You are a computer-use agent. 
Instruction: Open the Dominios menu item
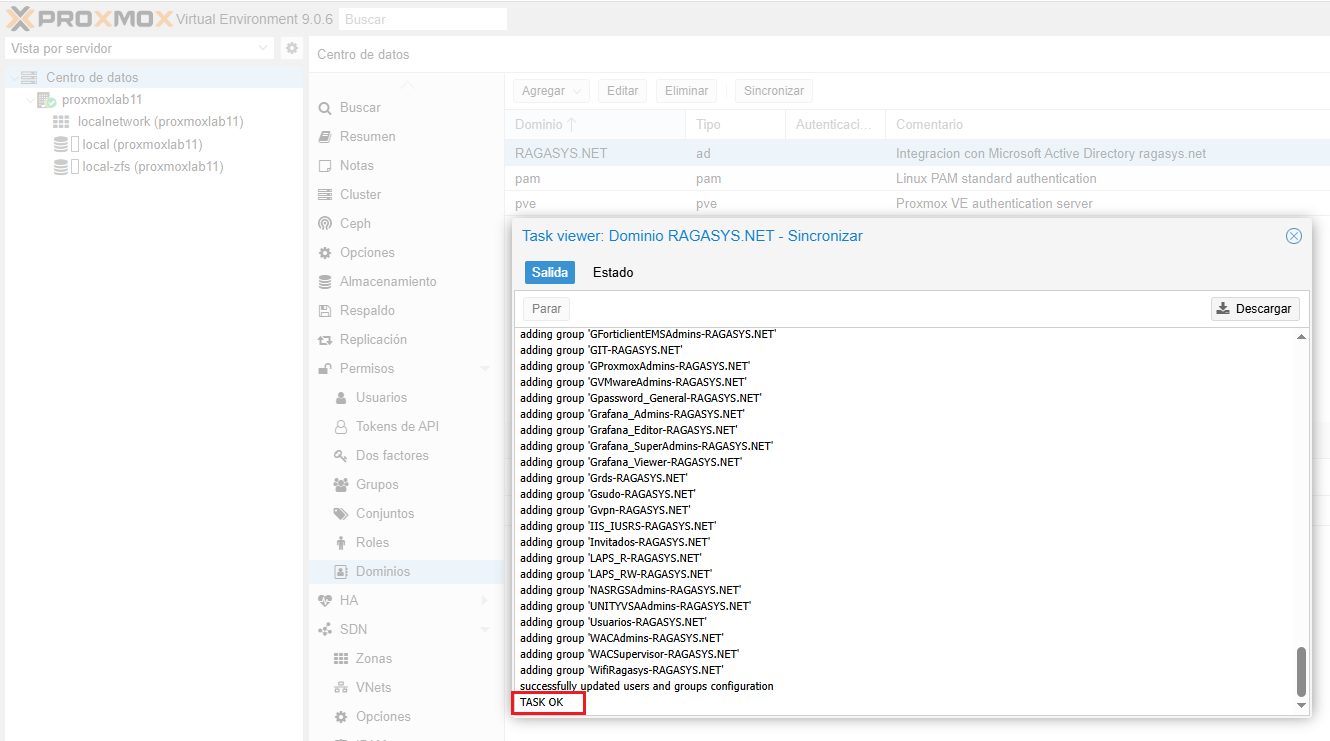tap(406, 572)
